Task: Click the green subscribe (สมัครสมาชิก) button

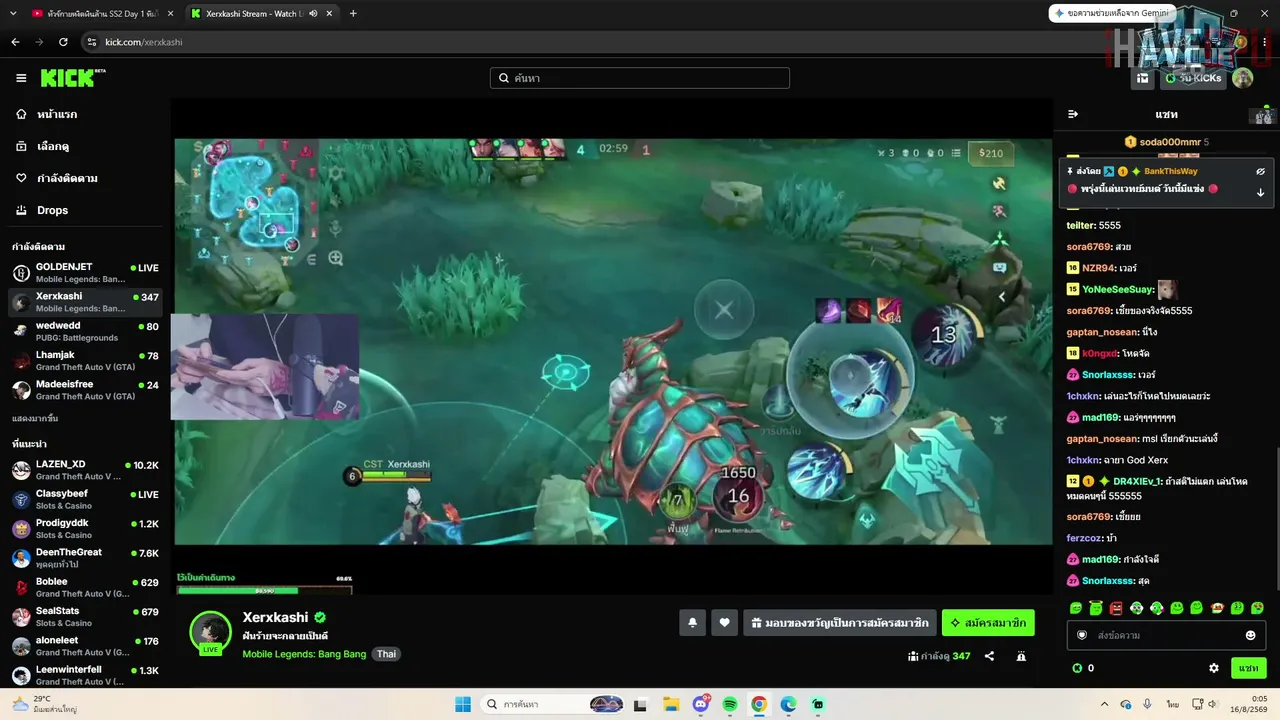Action: coord(988,623)
